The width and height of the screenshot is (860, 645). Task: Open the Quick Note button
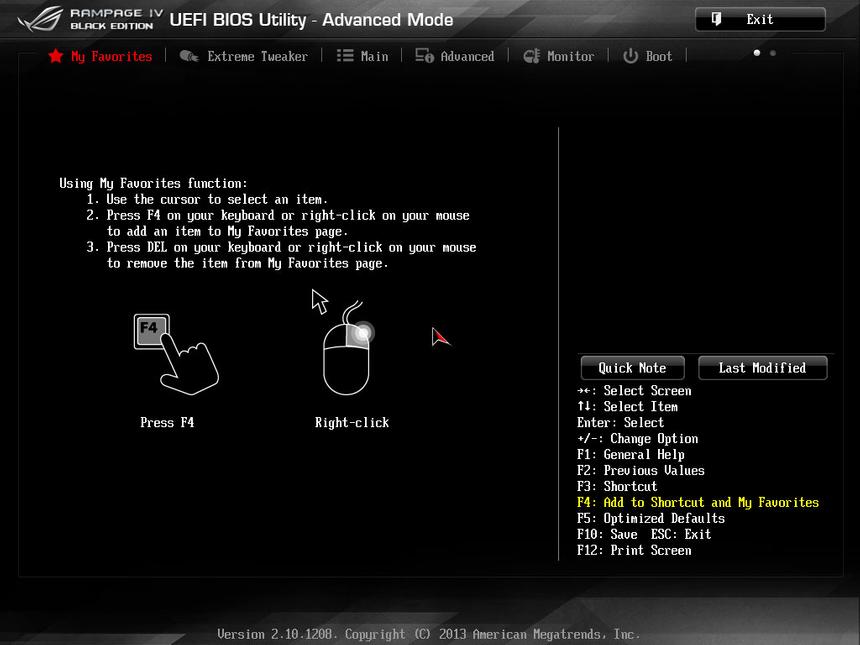(631, 368)
